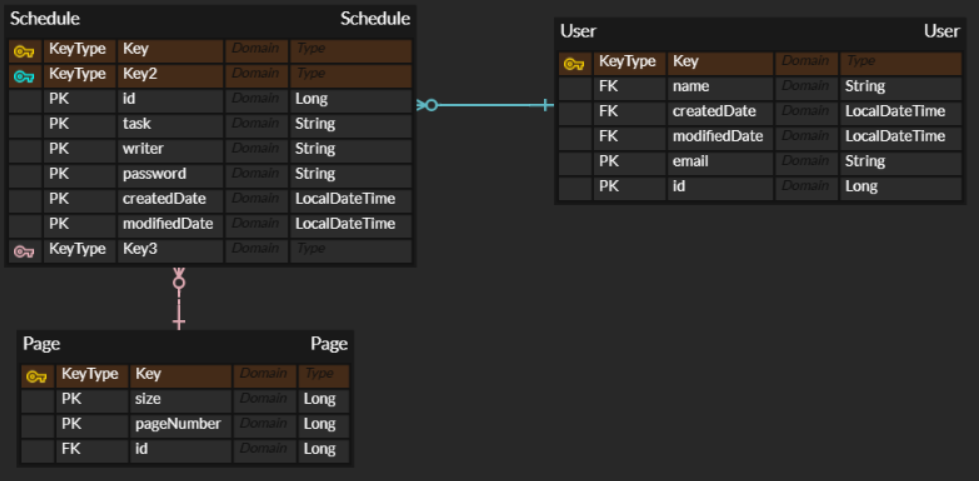Select the Key2 cell in Schedule
The height and width of the screenshot is (481, 979).
point(170,76)
